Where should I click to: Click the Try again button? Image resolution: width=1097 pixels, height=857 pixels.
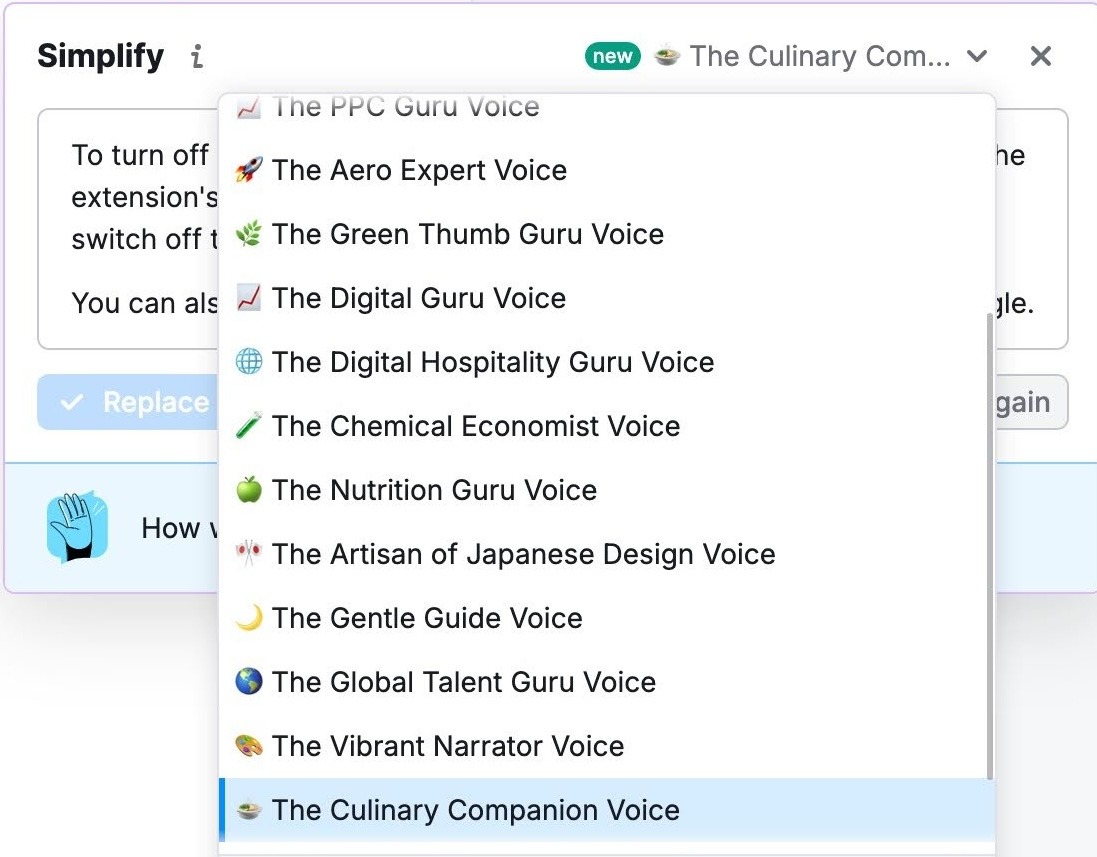click(x=1021, y=402)
